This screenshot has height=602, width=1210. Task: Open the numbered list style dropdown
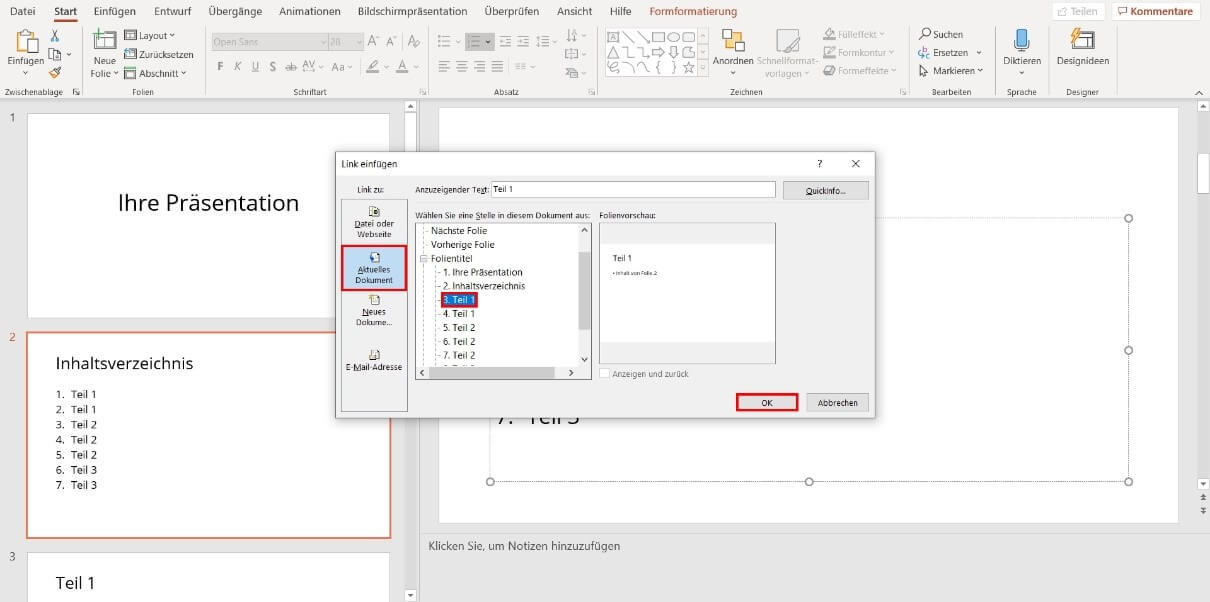(x=488, y=42)
